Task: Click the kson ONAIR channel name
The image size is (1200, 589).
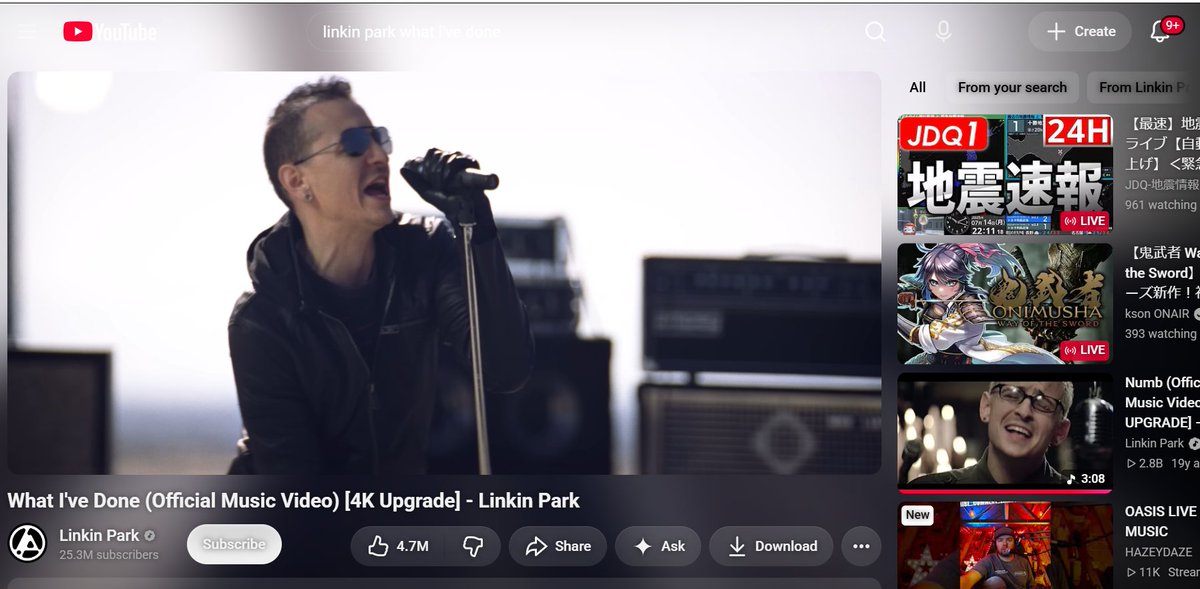Action: (x=1157, y=314)
